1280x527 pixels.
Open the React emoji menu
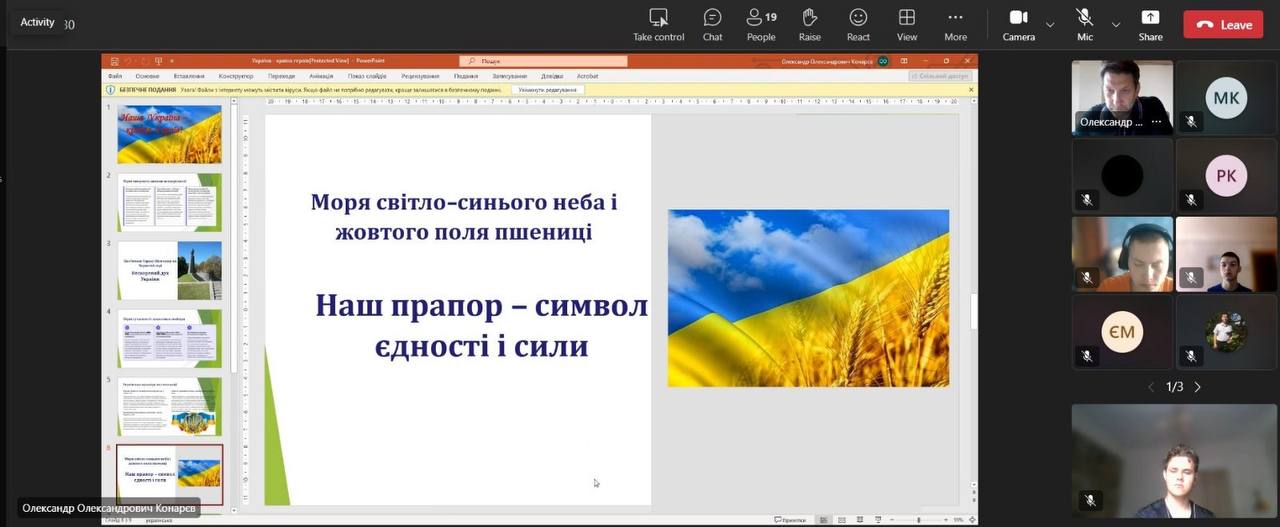click(858, 25)
